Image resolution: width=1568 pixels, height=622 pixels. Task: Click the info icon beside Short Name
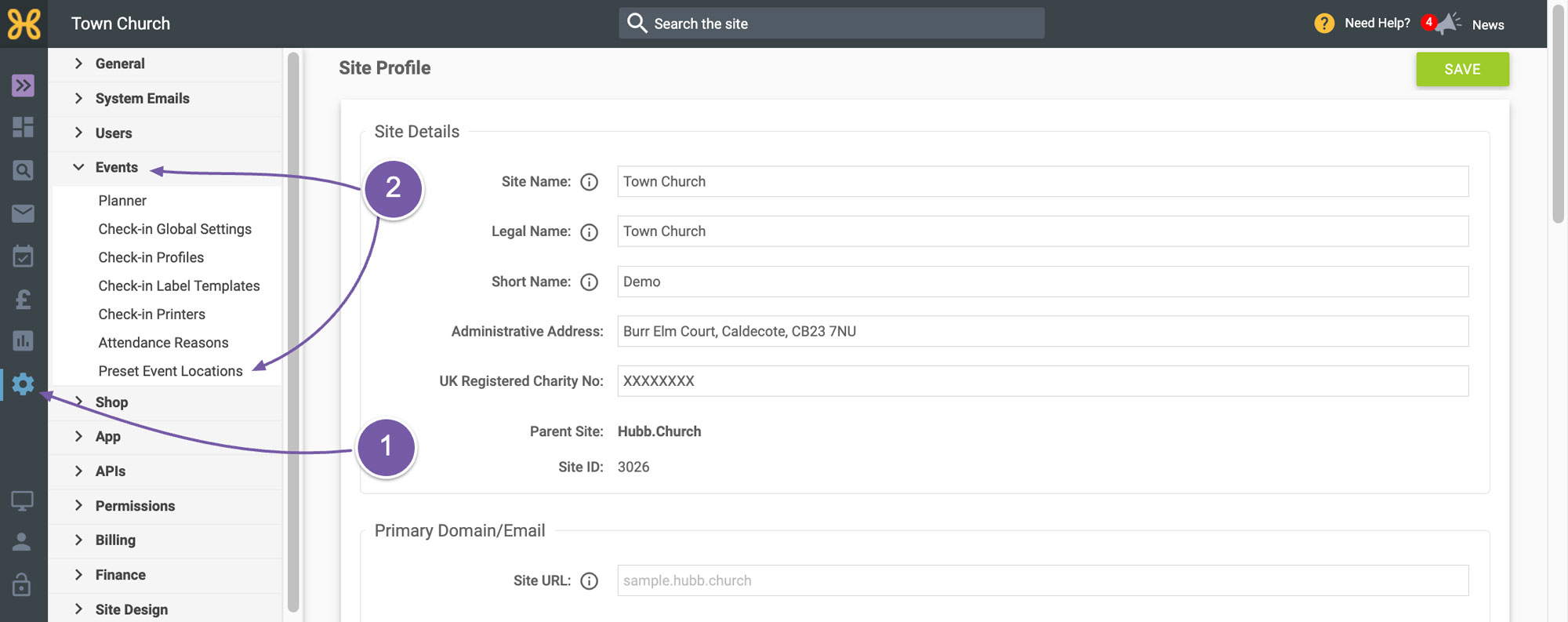click(589, 282)
